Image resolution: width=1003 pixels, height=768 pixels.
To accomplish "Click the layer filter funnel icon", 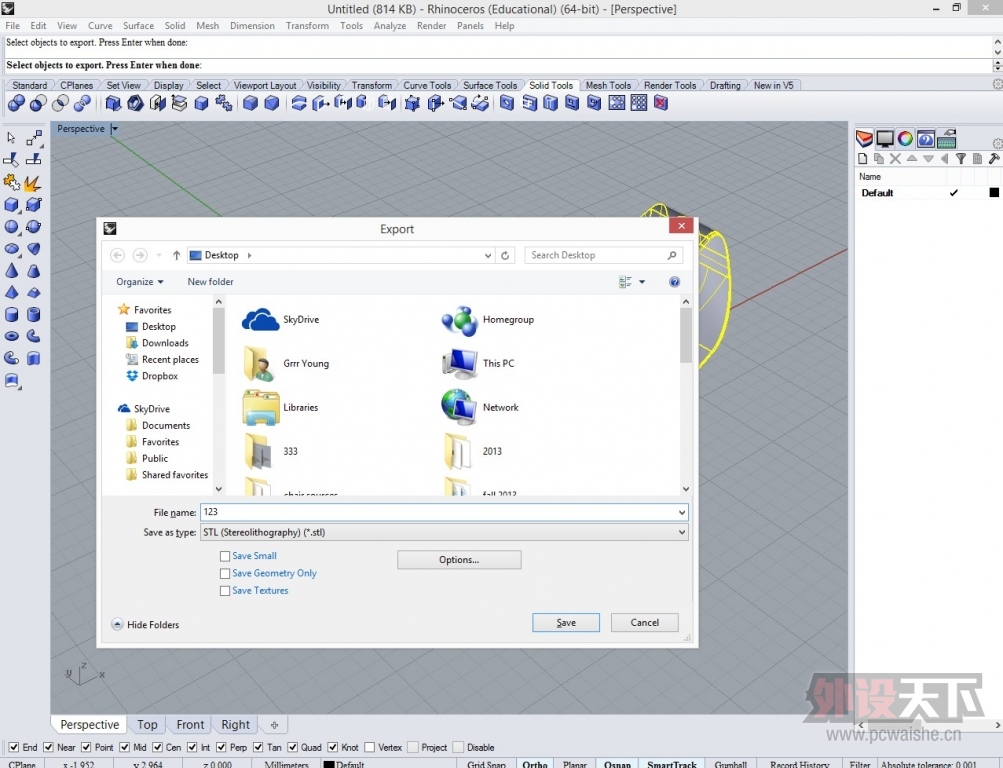I will (961, 159).
